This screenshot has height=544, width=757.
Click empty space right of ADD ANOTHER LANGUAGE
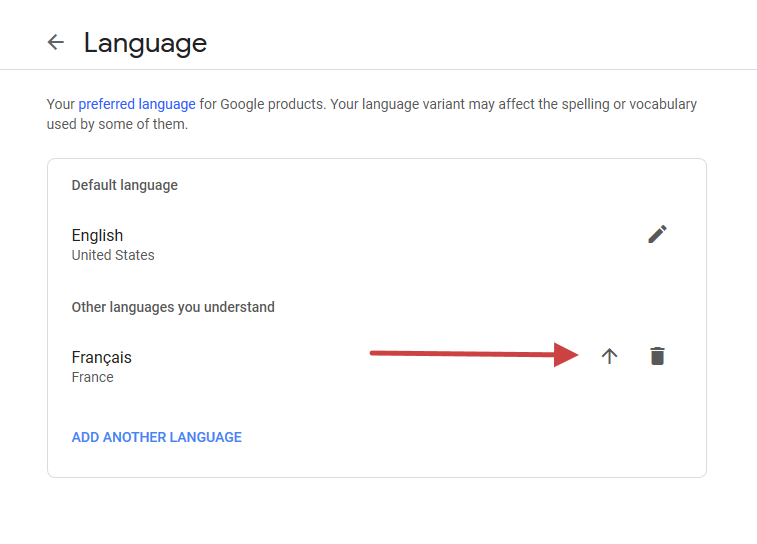(450, 437)
